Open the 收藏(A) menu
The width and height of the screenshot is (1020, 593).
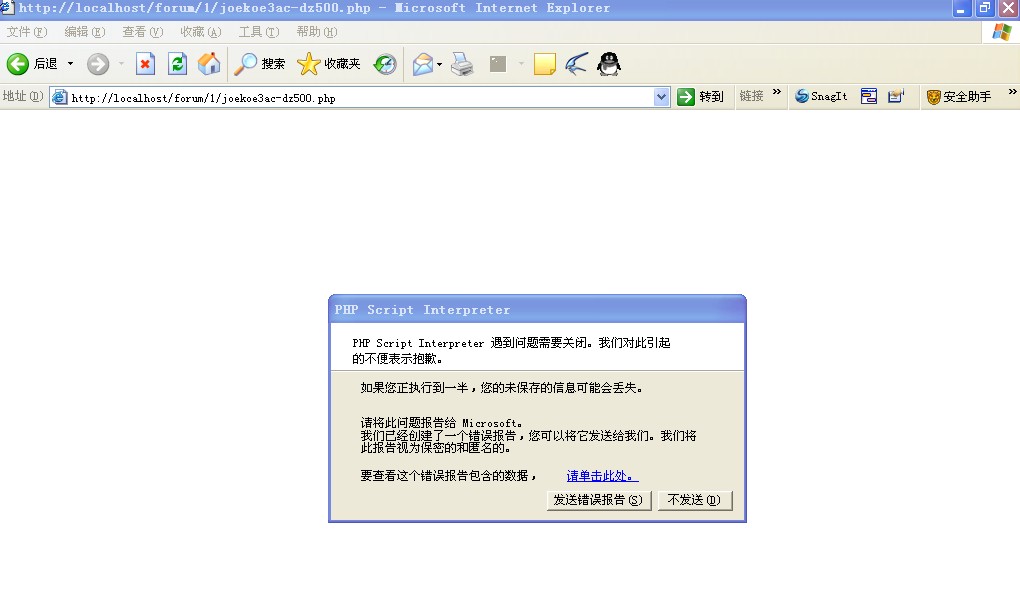200,32
